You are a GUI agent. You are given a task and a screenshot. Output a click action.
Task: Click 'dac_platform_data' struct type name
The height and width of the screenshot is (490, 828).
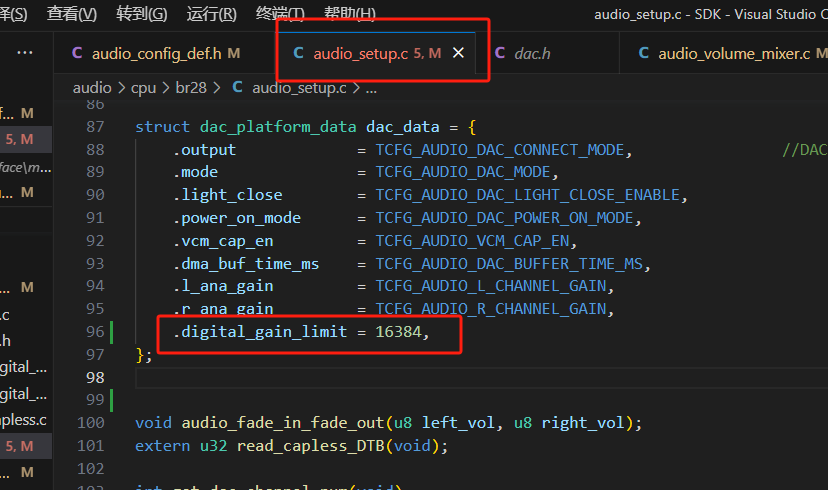coord(278,127)
